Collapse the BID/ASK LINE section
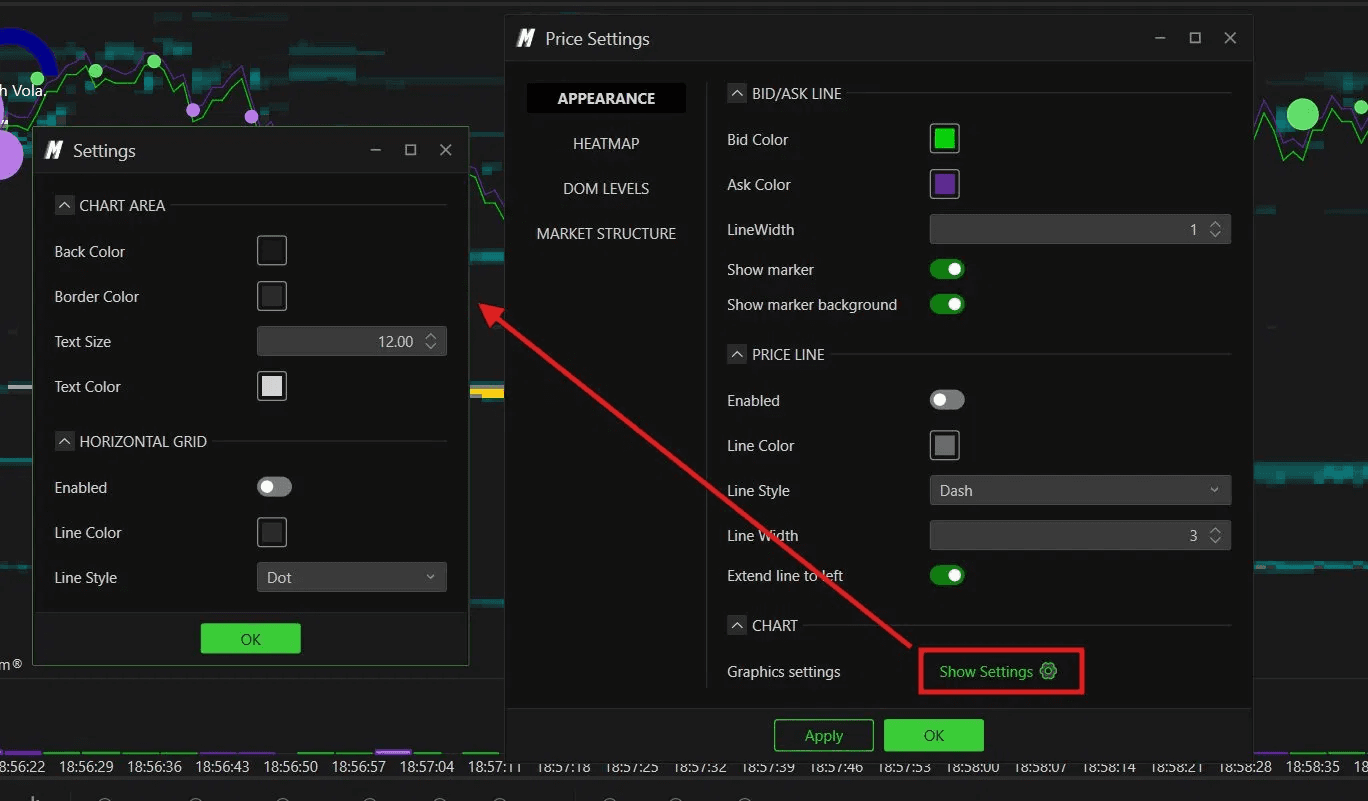The height and width of the screenshot is (801, 1368). point(737,93)
